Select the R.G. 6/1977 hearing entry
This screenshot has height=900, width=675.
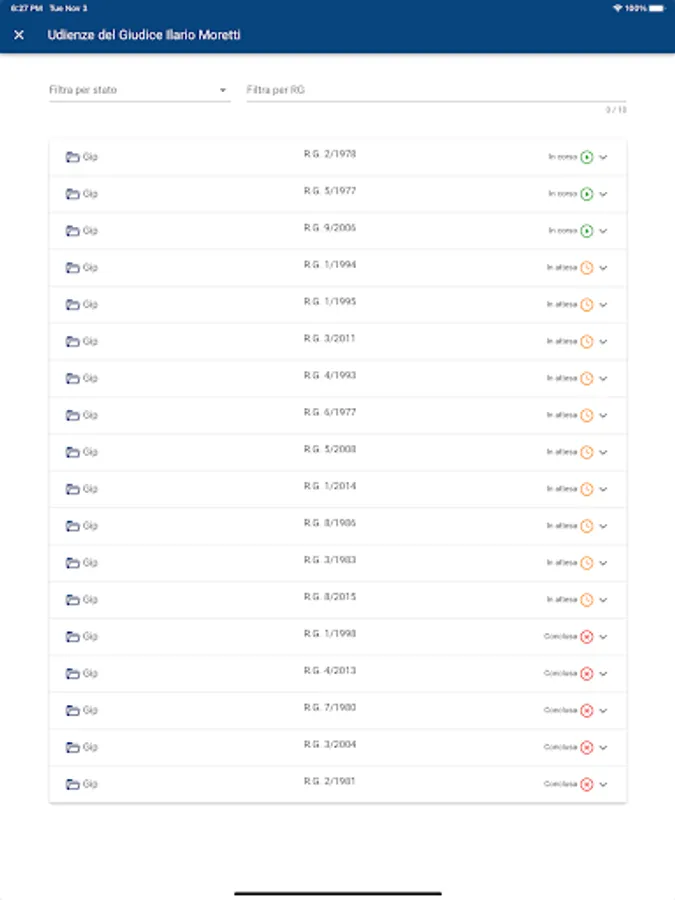click(338, 415)
